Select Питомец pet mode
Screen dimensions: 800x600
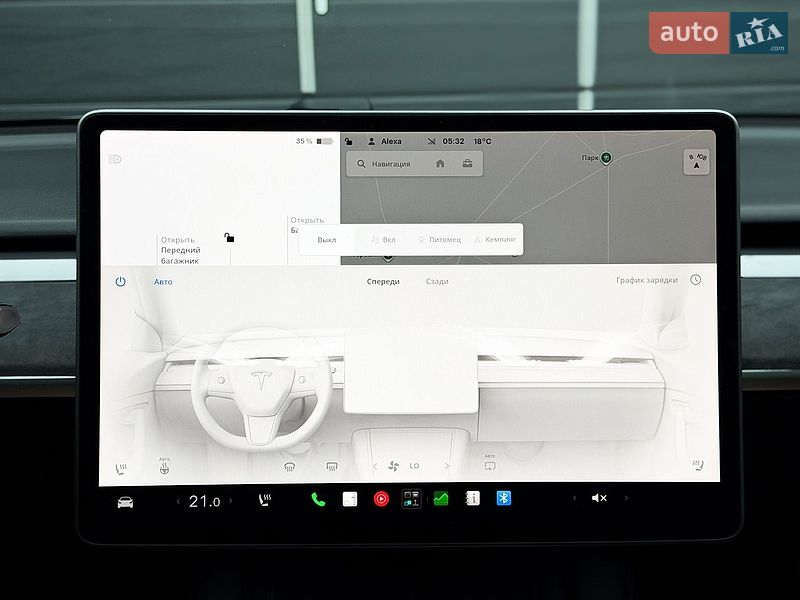click(439, 239)
